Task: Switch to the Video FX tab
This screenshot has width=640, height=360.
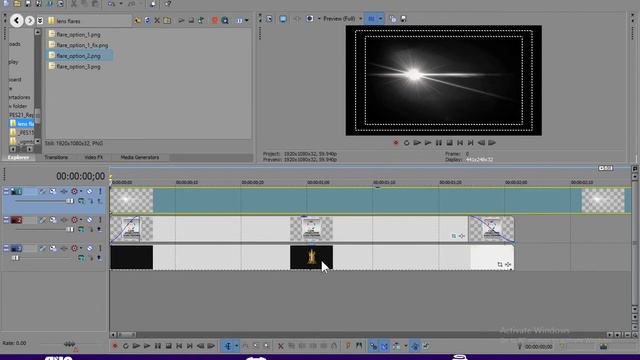Action: [93, 157]
